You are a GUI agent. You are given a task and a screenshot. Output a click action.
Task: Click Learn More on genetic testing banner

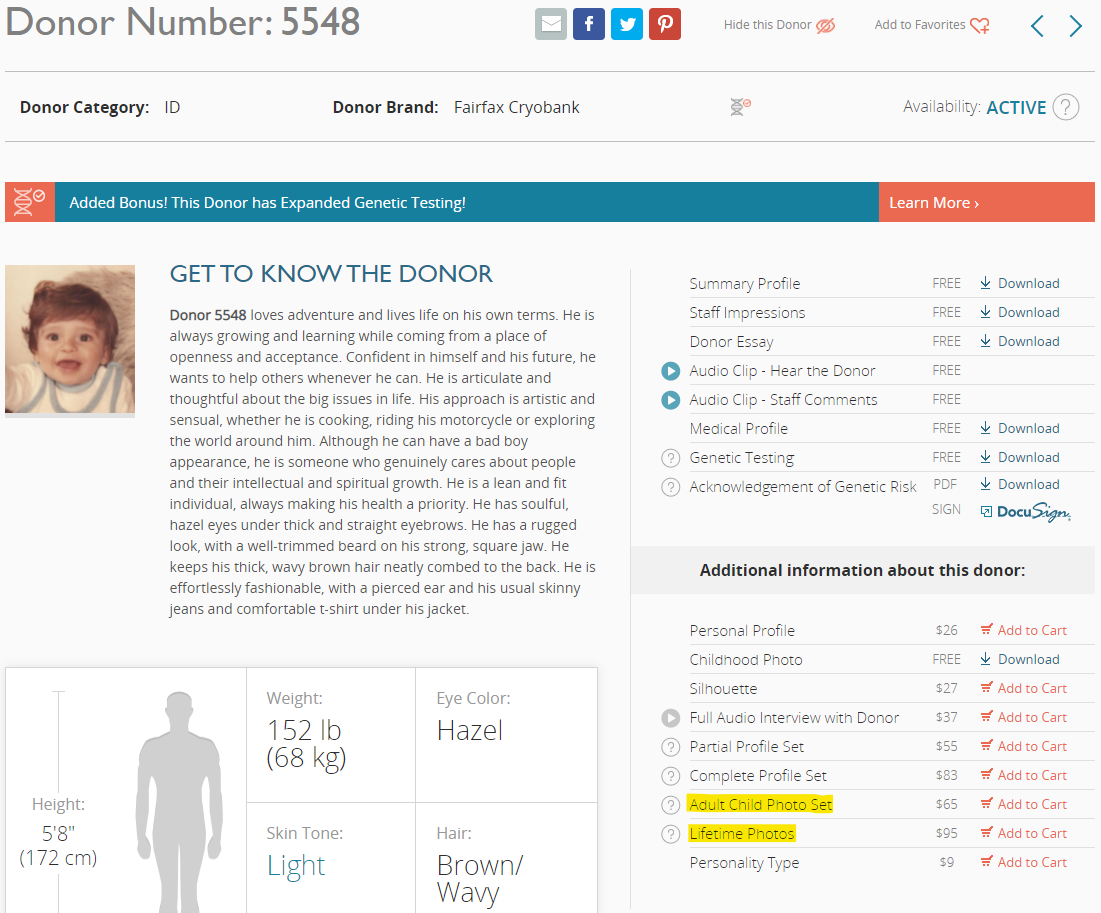[934, 203]
